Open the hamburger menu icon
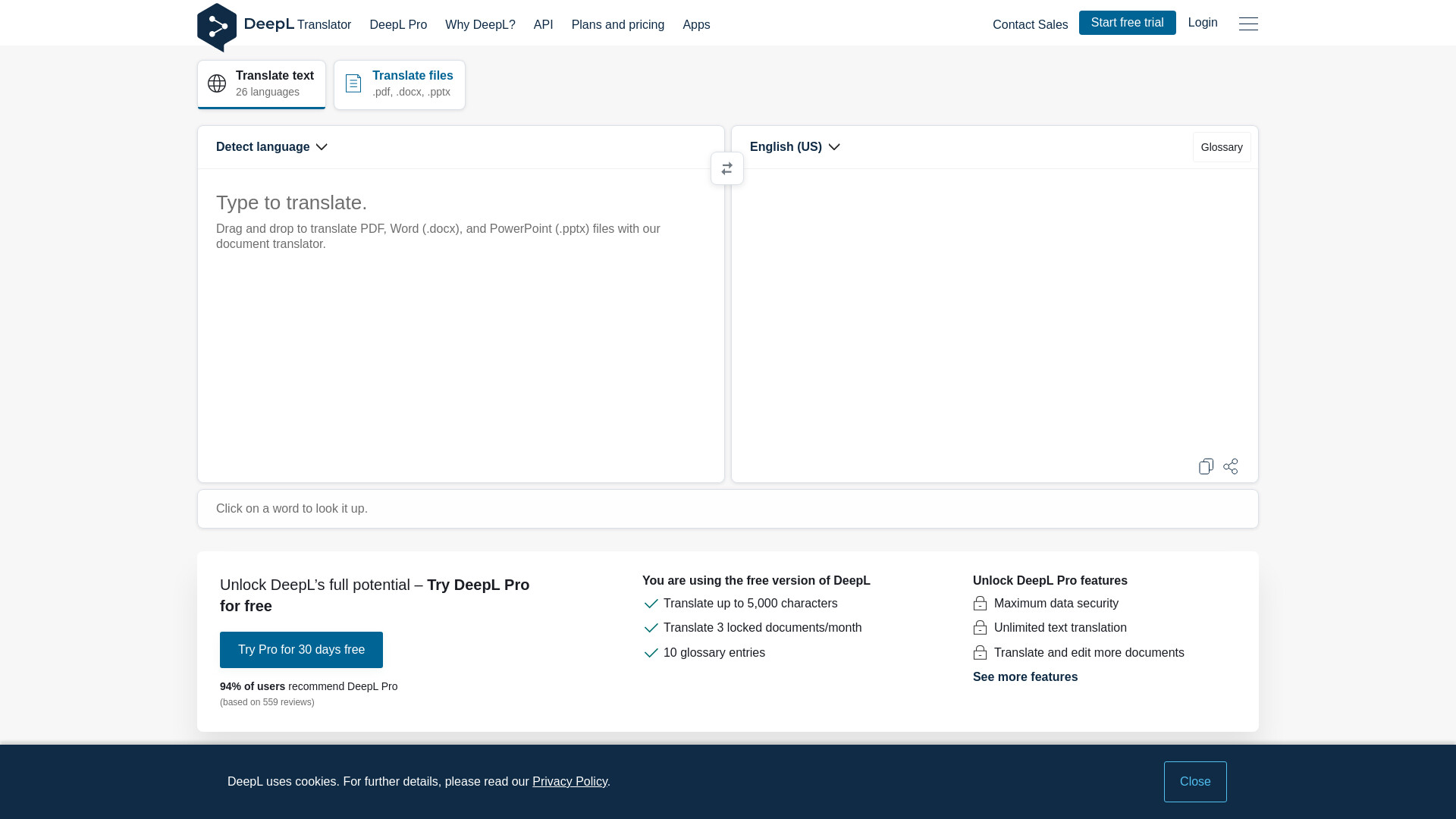Viewport: 1456px width, 819px height. coord(1248,24)
